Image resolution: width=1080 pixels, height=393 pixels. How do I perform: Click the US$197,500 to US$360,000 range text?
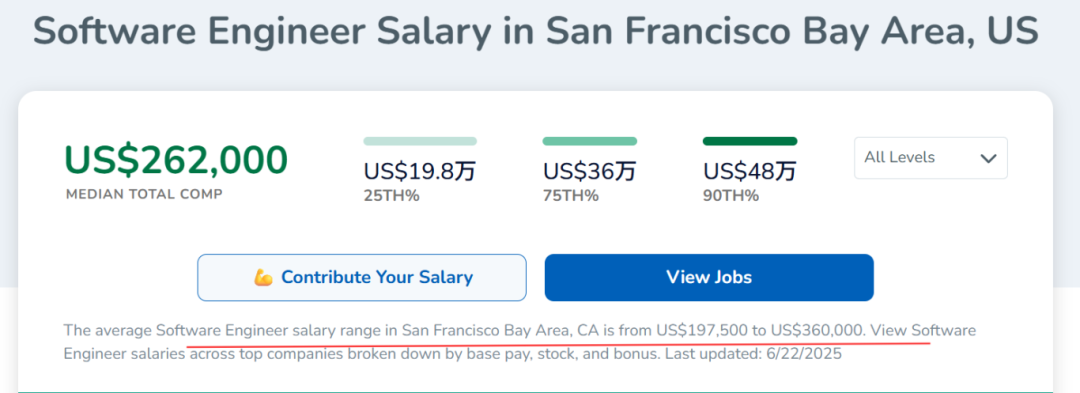coord(760,330)
